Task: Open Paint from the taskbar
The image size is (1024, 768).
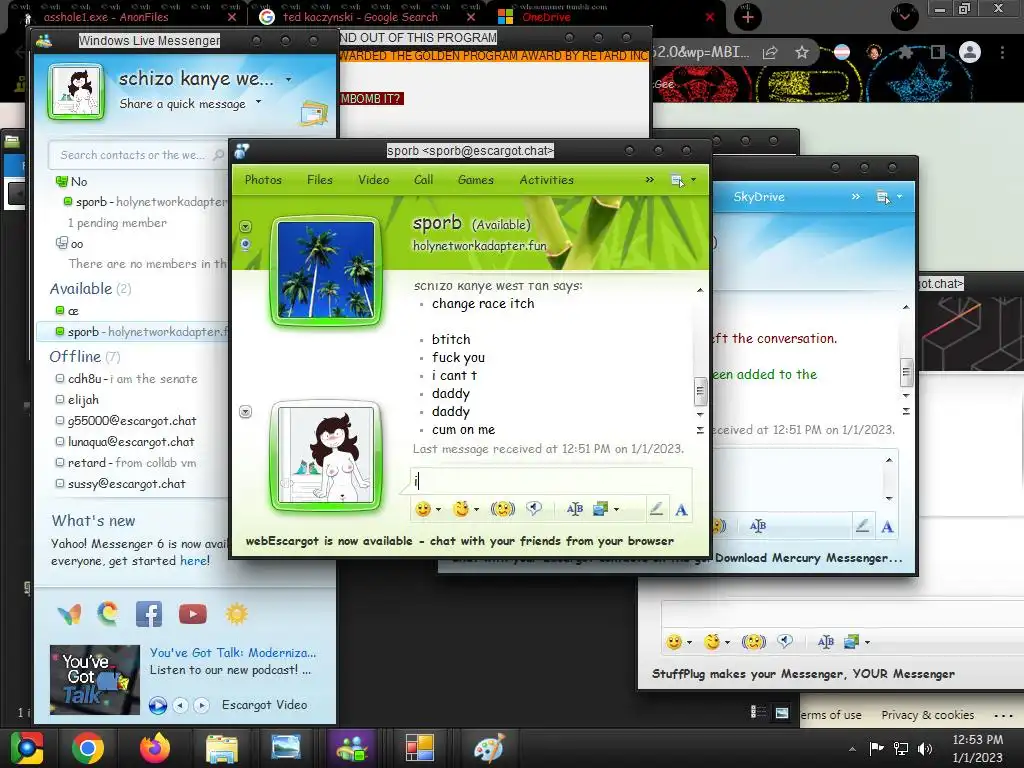Action: [488, 748]
